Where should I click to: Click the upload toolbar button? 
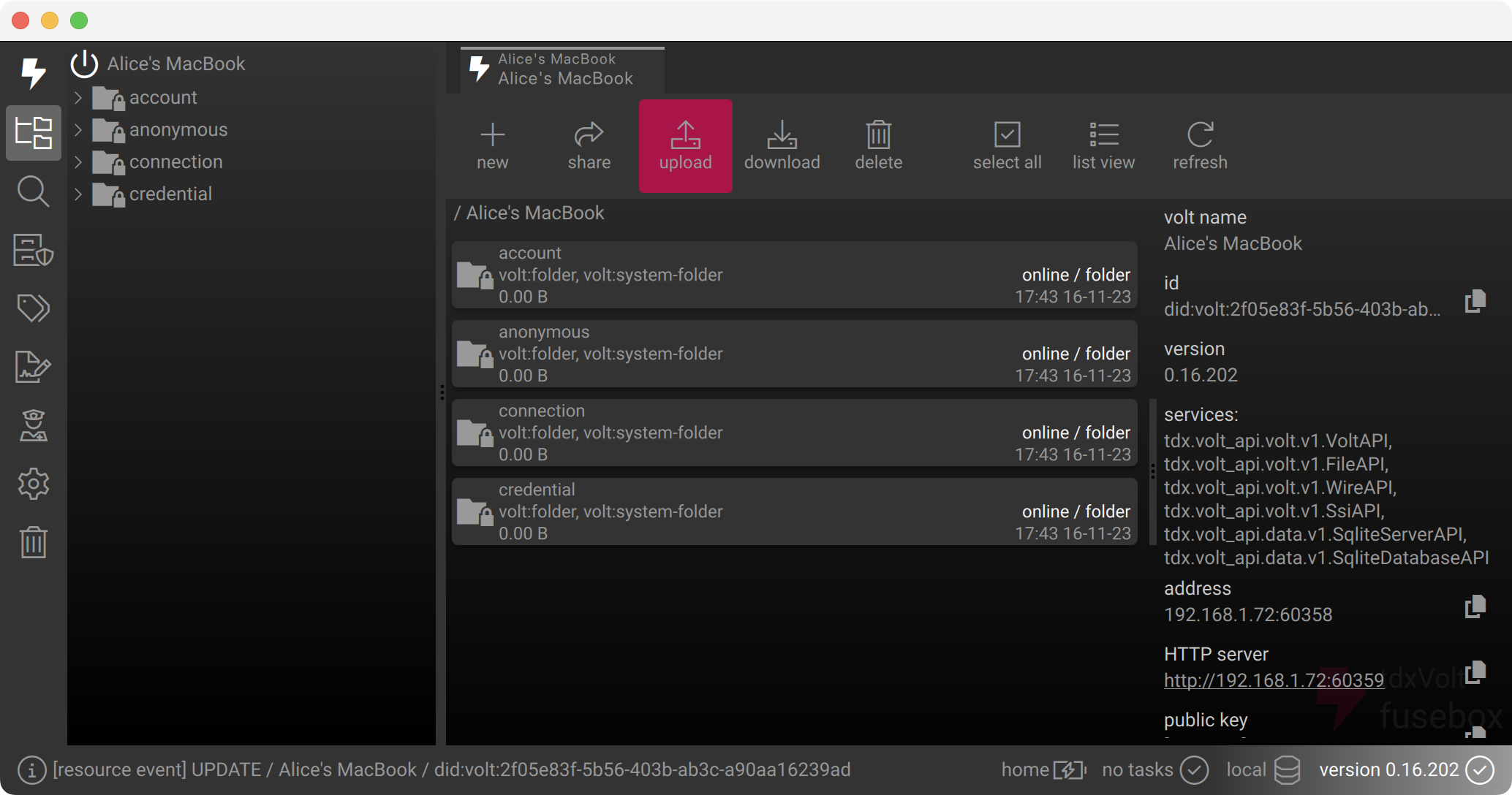coord(686,146)
